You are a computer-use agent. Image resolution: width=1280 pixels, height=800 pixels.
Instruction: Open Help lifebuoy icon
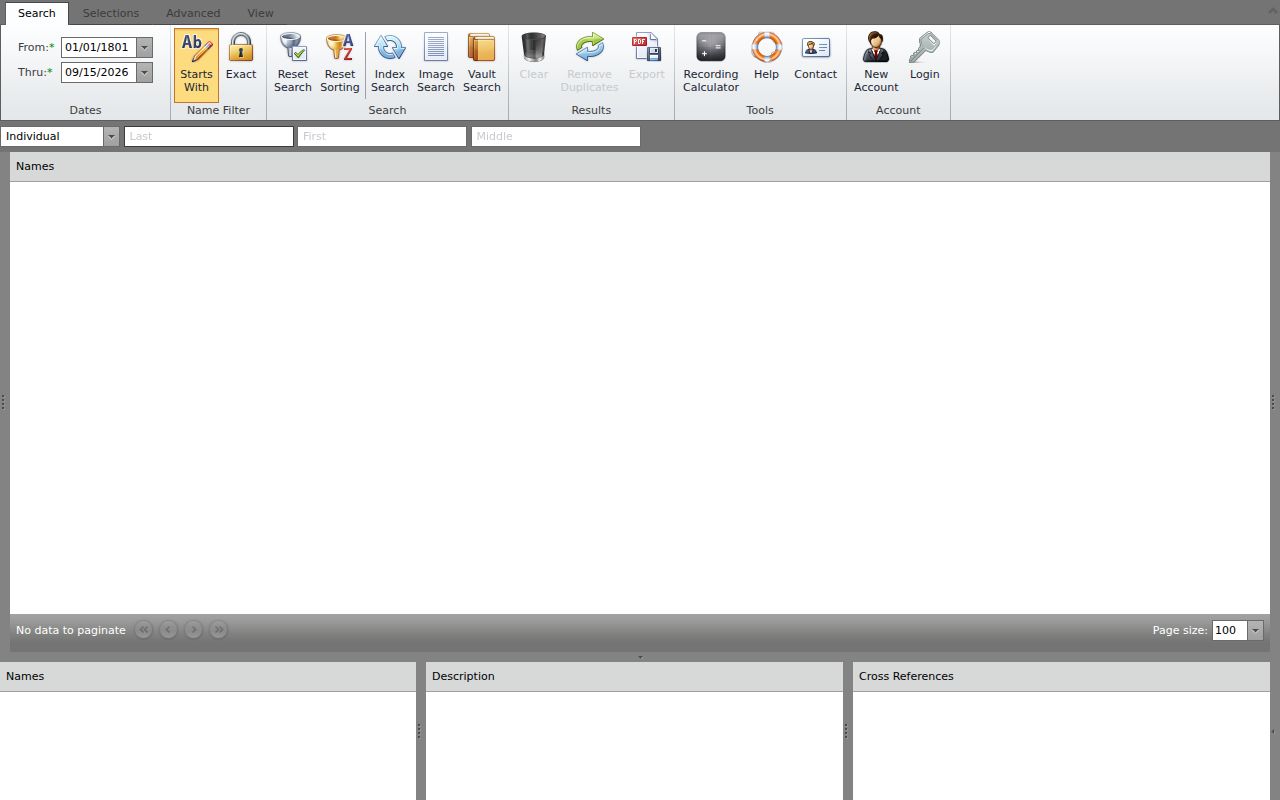(x=766, y=47)
